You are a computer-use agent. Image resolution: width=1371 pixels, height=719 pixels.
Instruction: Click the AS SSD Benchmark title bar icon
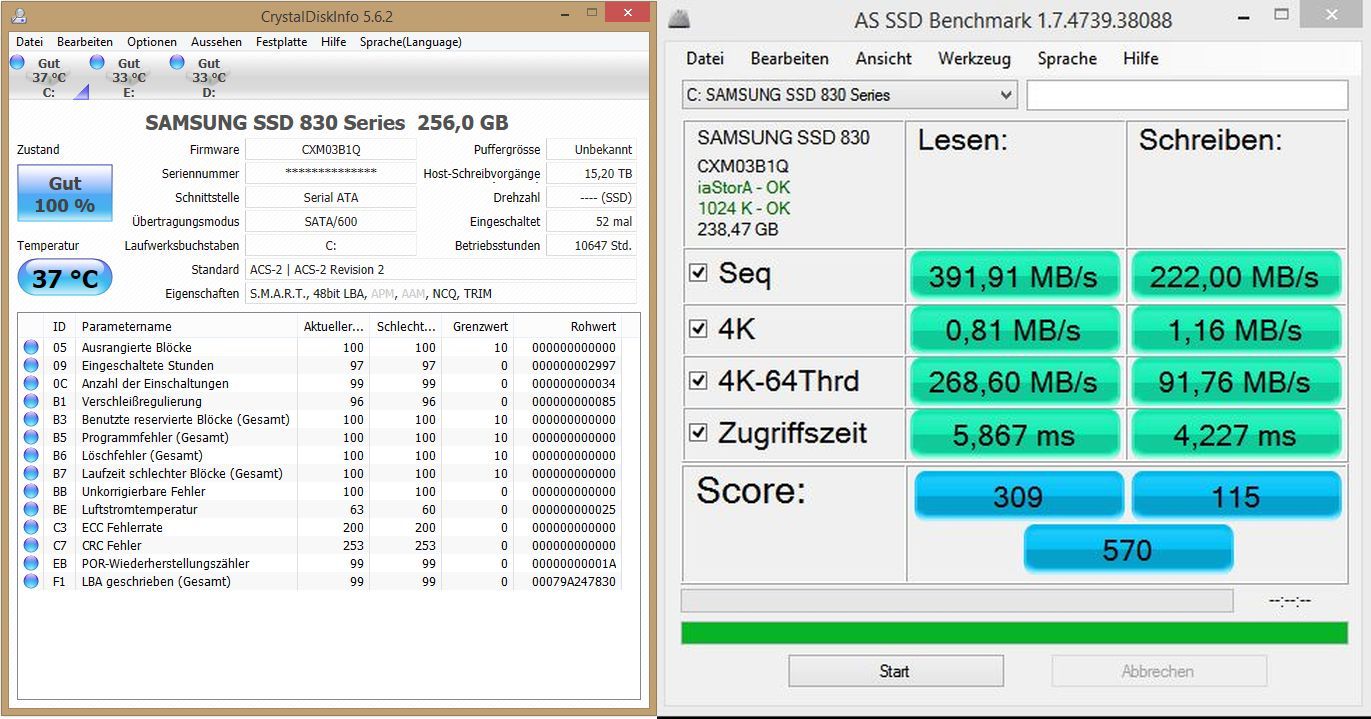point(679,20)
